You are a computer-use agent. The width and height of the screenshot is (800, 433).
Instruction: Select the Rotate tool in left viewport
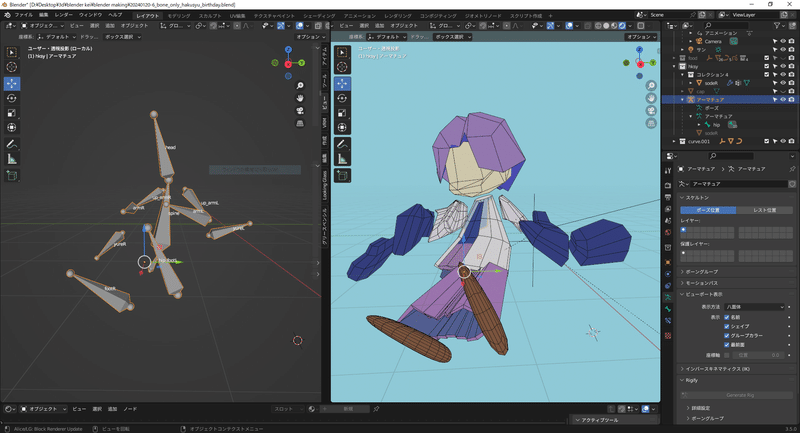coord(12,98)
